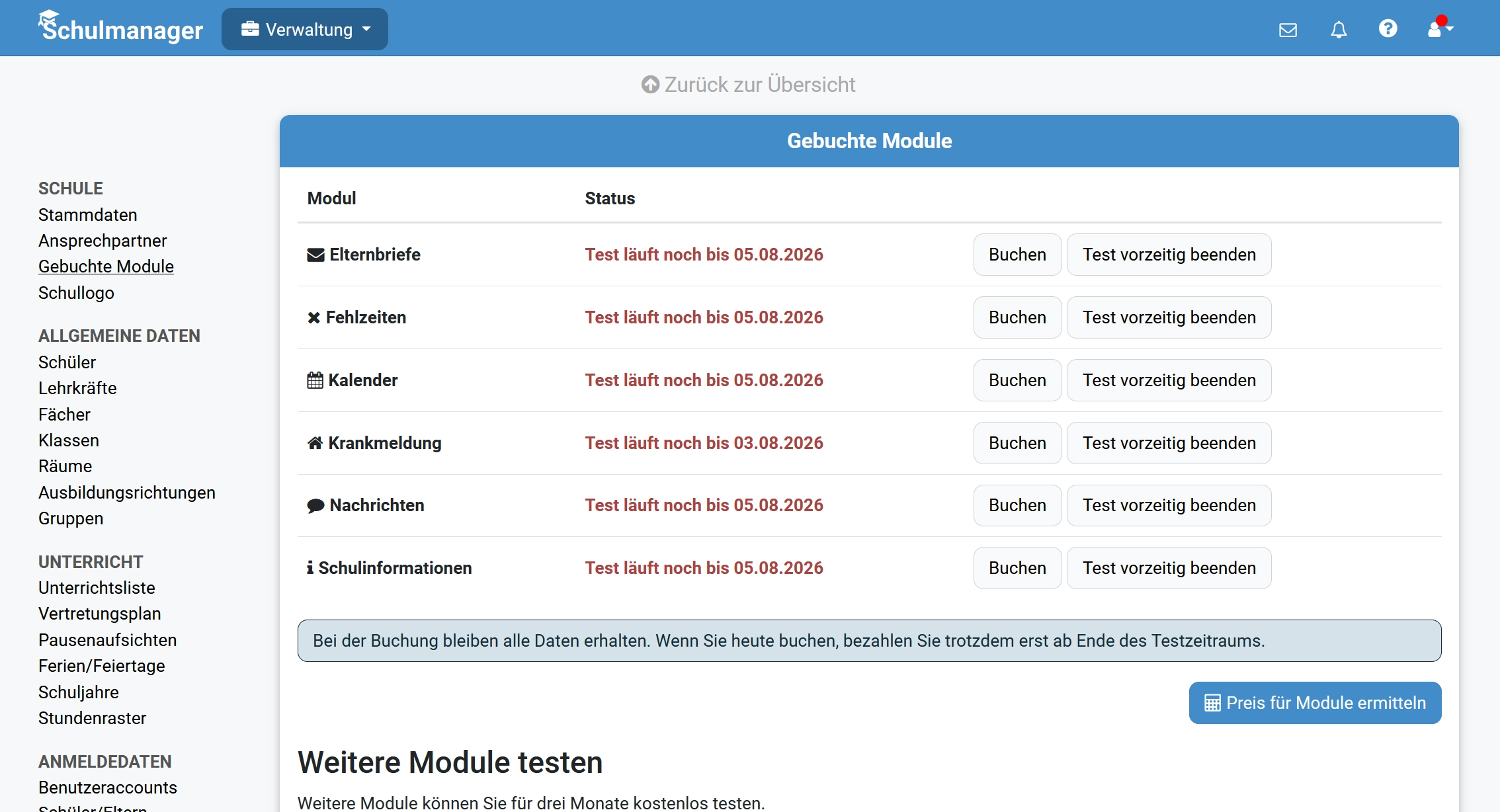1500x812 pixels.
Task: Click the Schulinformationen module name
Action: point(395,568)
